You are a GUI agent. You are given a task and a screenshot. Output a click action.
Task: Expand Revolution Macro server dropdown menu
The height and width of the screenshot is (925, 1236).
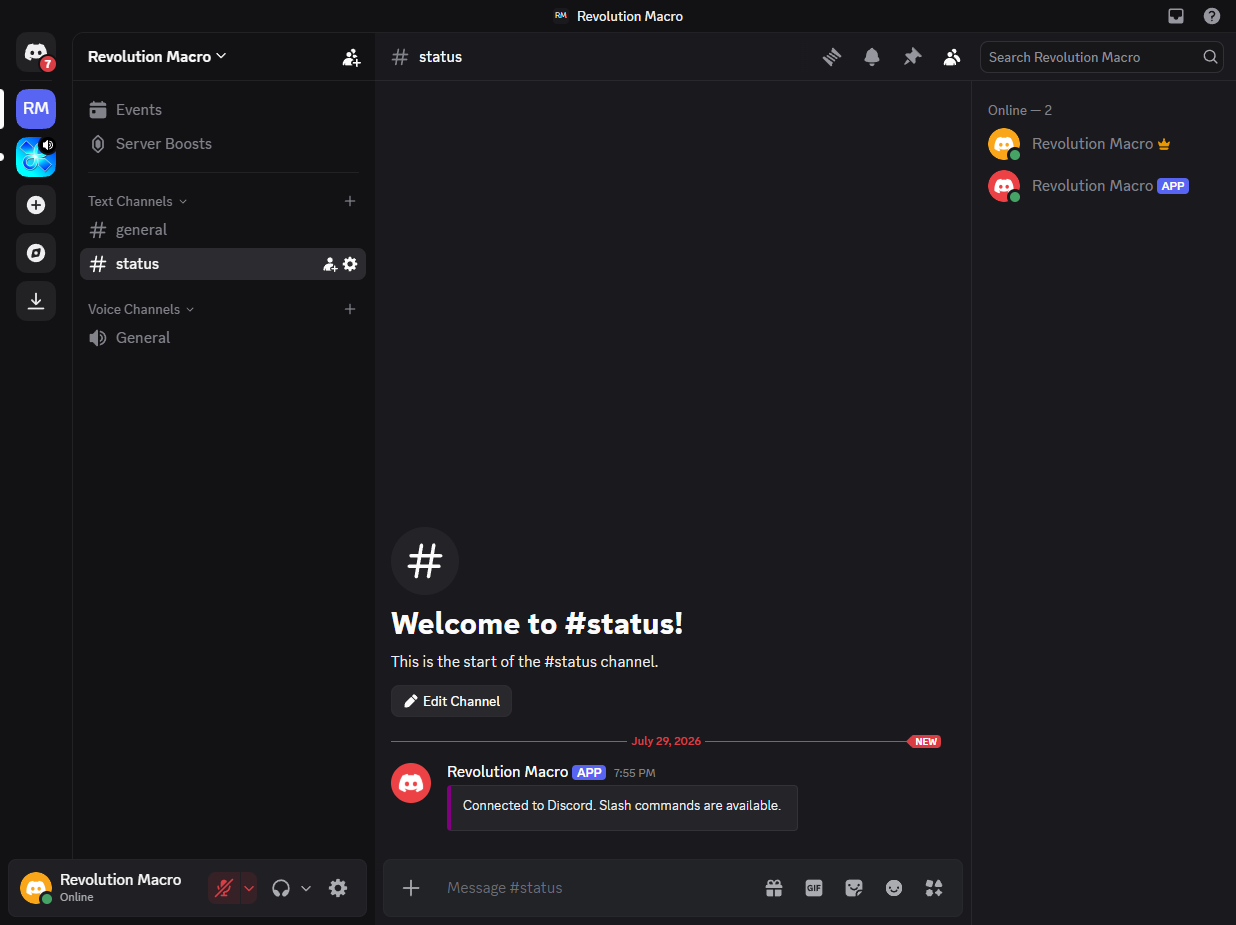pyautogui.click(x=157, y=57)
